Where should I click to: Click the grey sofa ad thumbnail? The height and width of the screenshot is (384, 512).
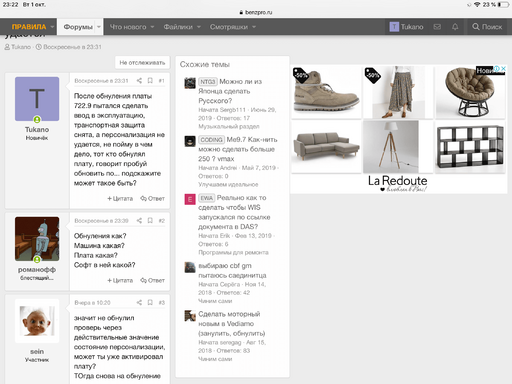pyautogui.click(x=326, y=147)
